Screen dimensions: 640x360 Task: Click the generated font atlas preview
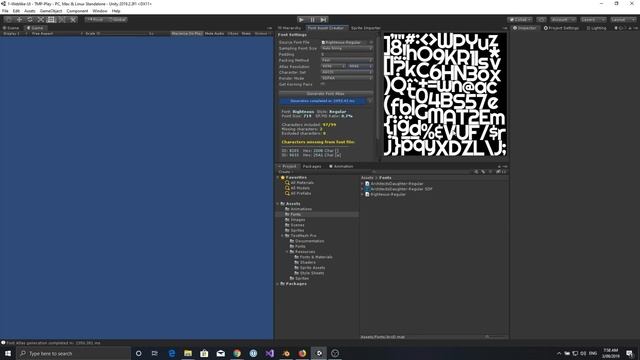pyautogui.click(x=445, y=94)
